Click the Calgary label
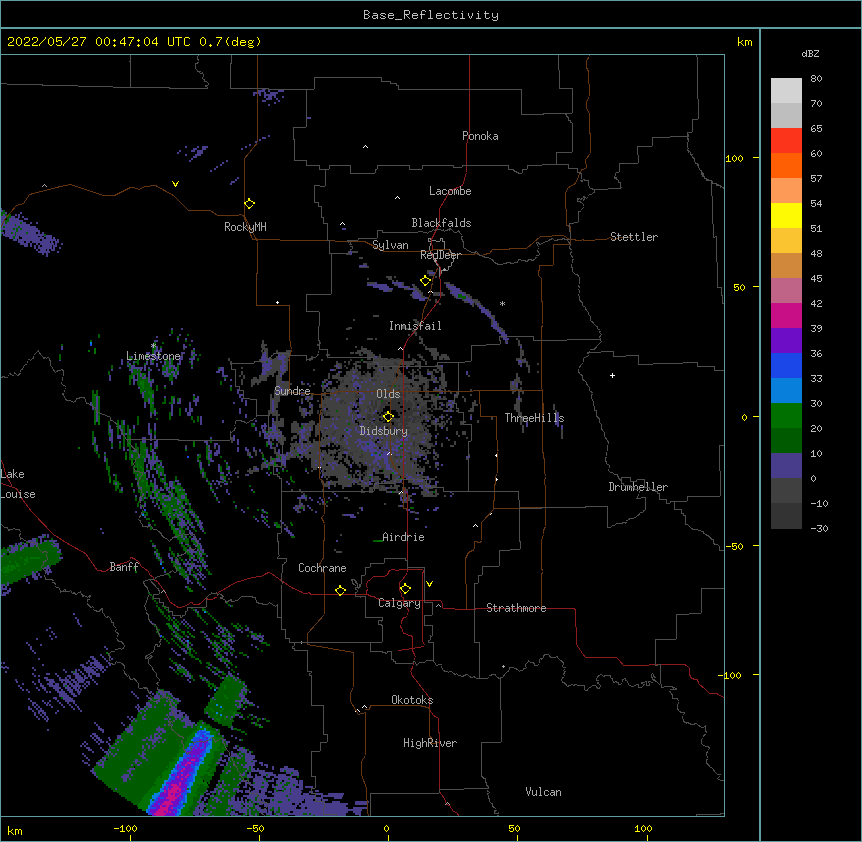862x842 pixels. click(x=399, y=603)
